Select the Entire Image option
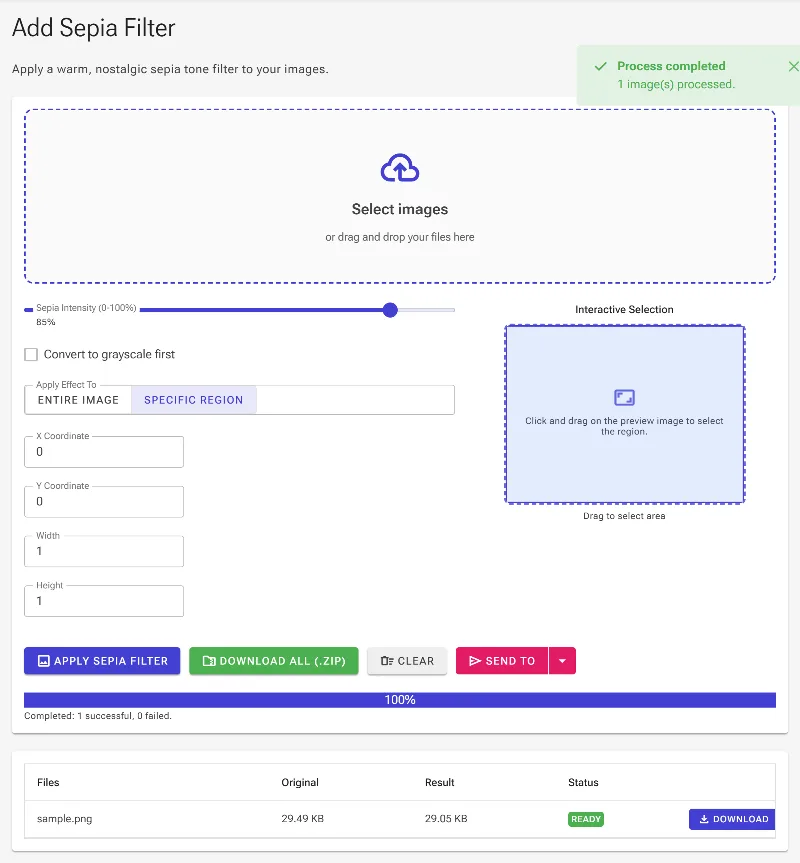The height and width of the screenshot is (863, 800). [78, 400]
